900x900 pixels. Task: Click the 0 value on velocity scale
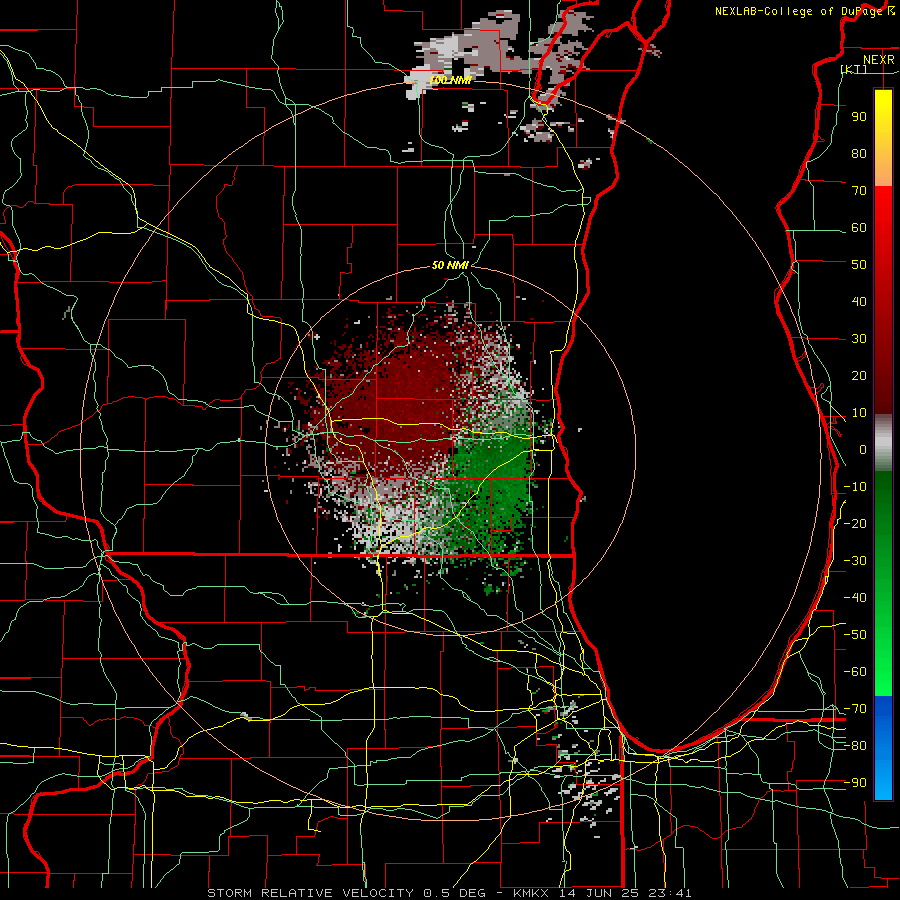pyautogui.click(x=863, y=449)
